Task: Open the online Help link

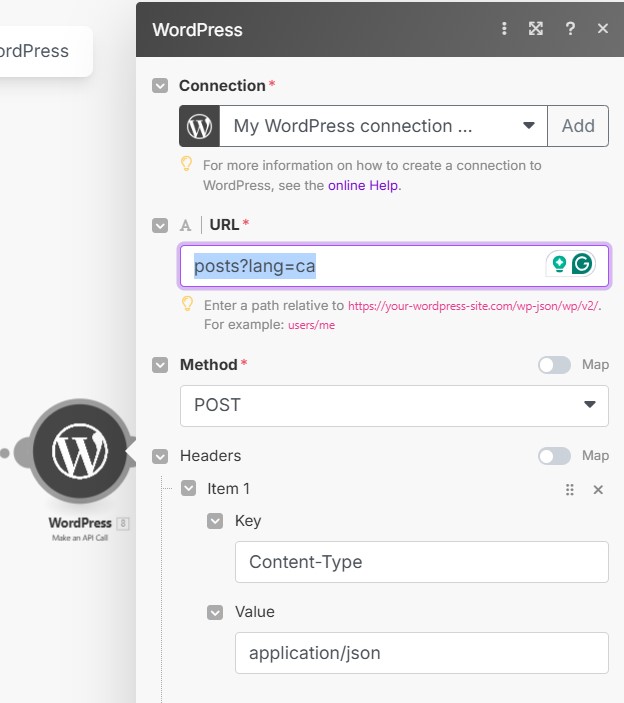Action: 363,186
